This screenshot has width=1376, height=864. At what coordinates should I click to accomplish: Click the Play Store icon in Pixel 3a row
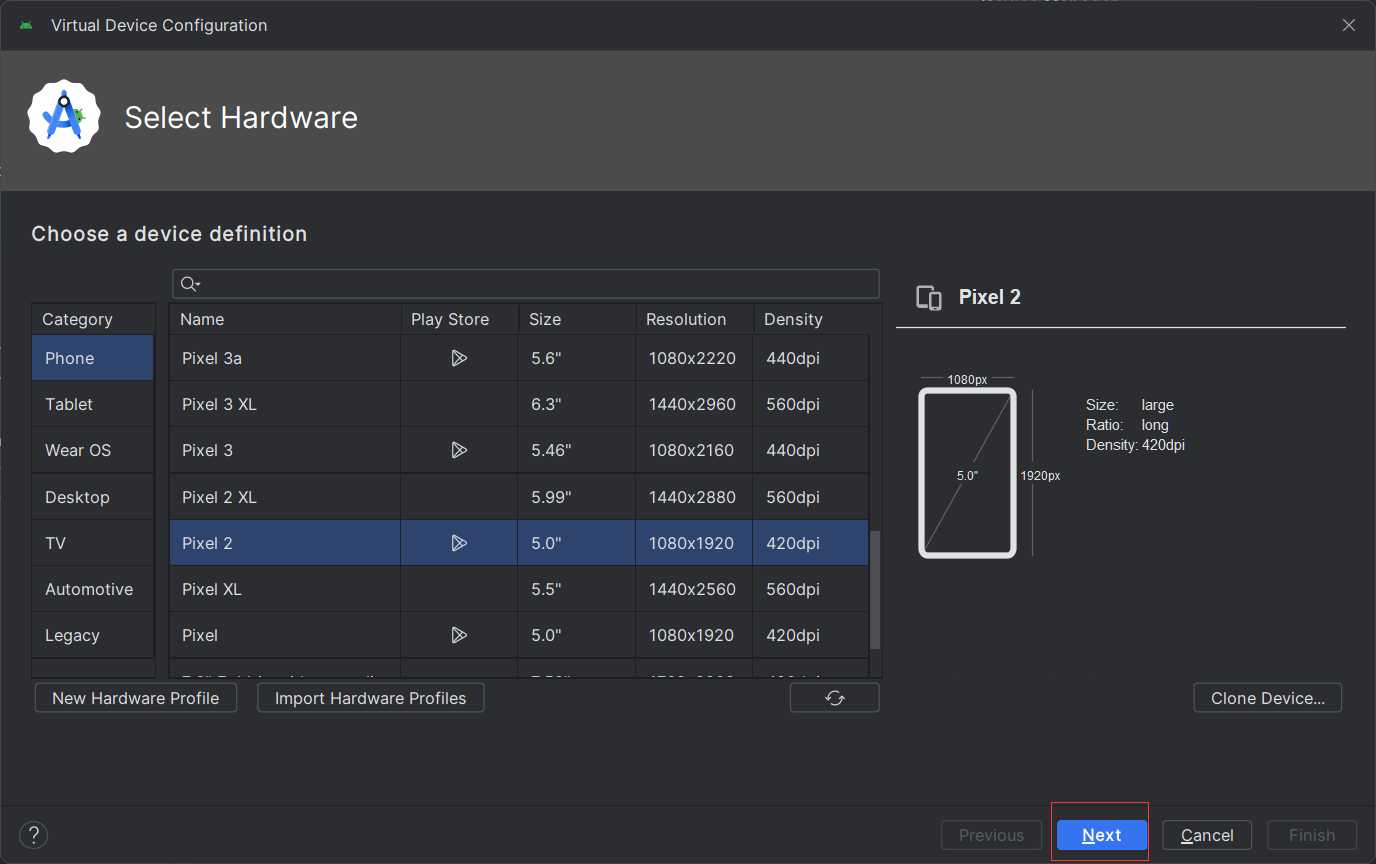459,358
